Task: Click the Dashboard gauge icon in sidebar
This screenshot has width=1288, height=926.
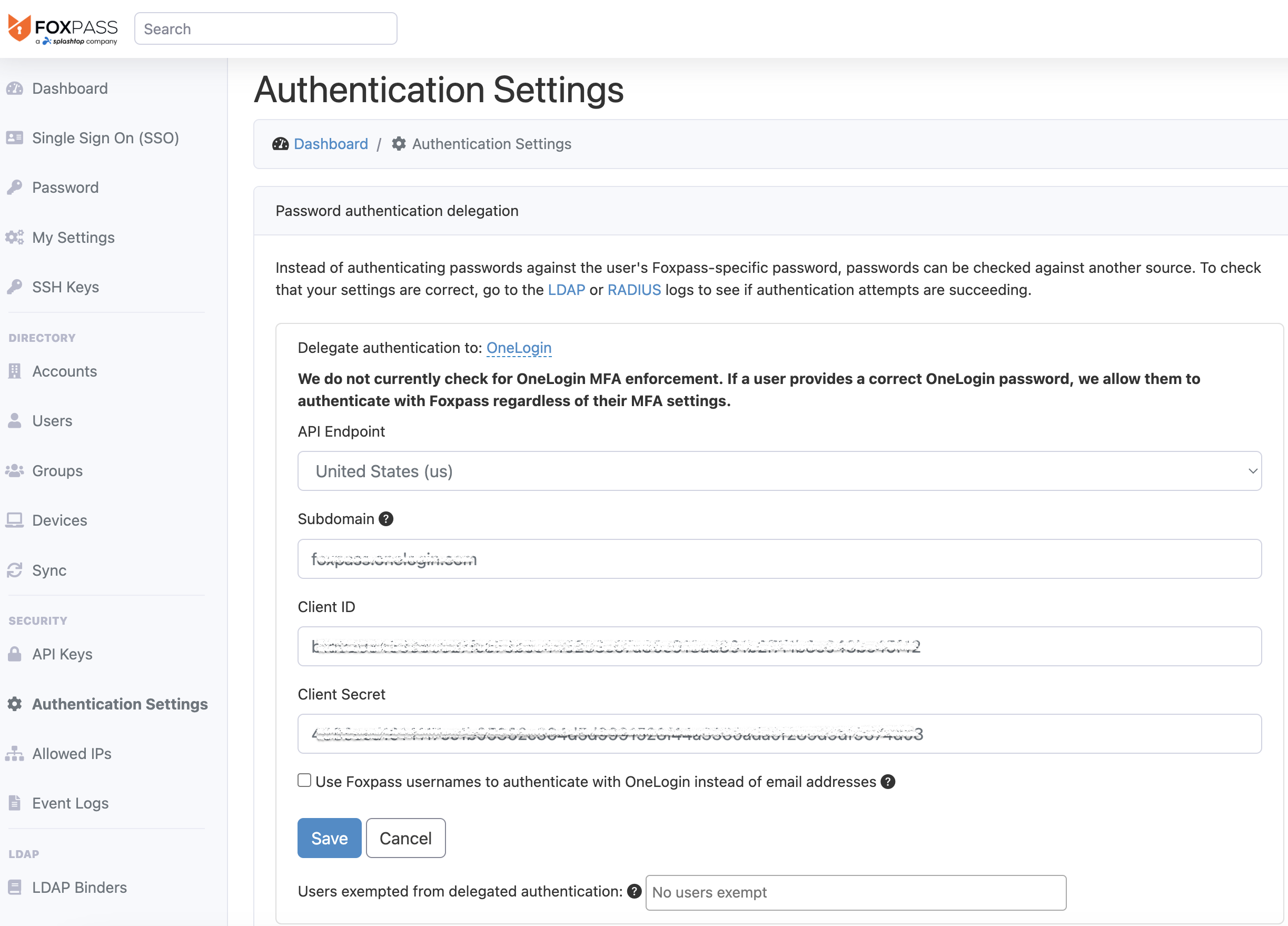Action: (15, 88)
